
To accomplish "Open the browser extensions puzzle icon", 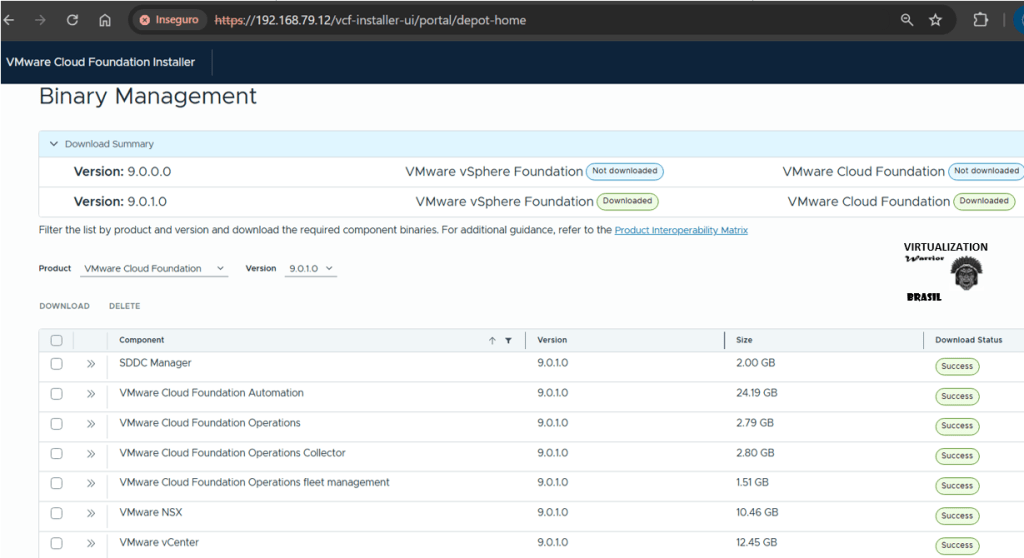I will (979, 20).
